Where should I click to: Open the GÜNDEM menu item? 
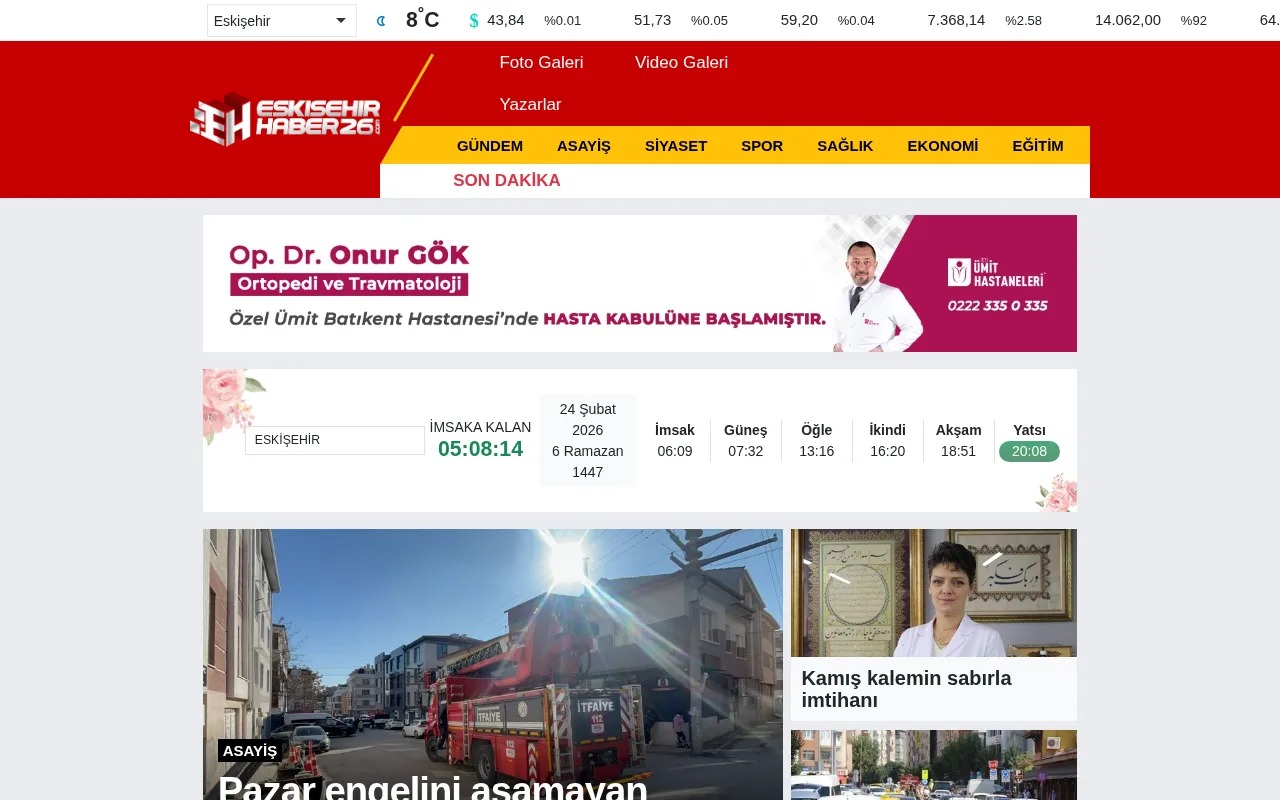(490, 145)
